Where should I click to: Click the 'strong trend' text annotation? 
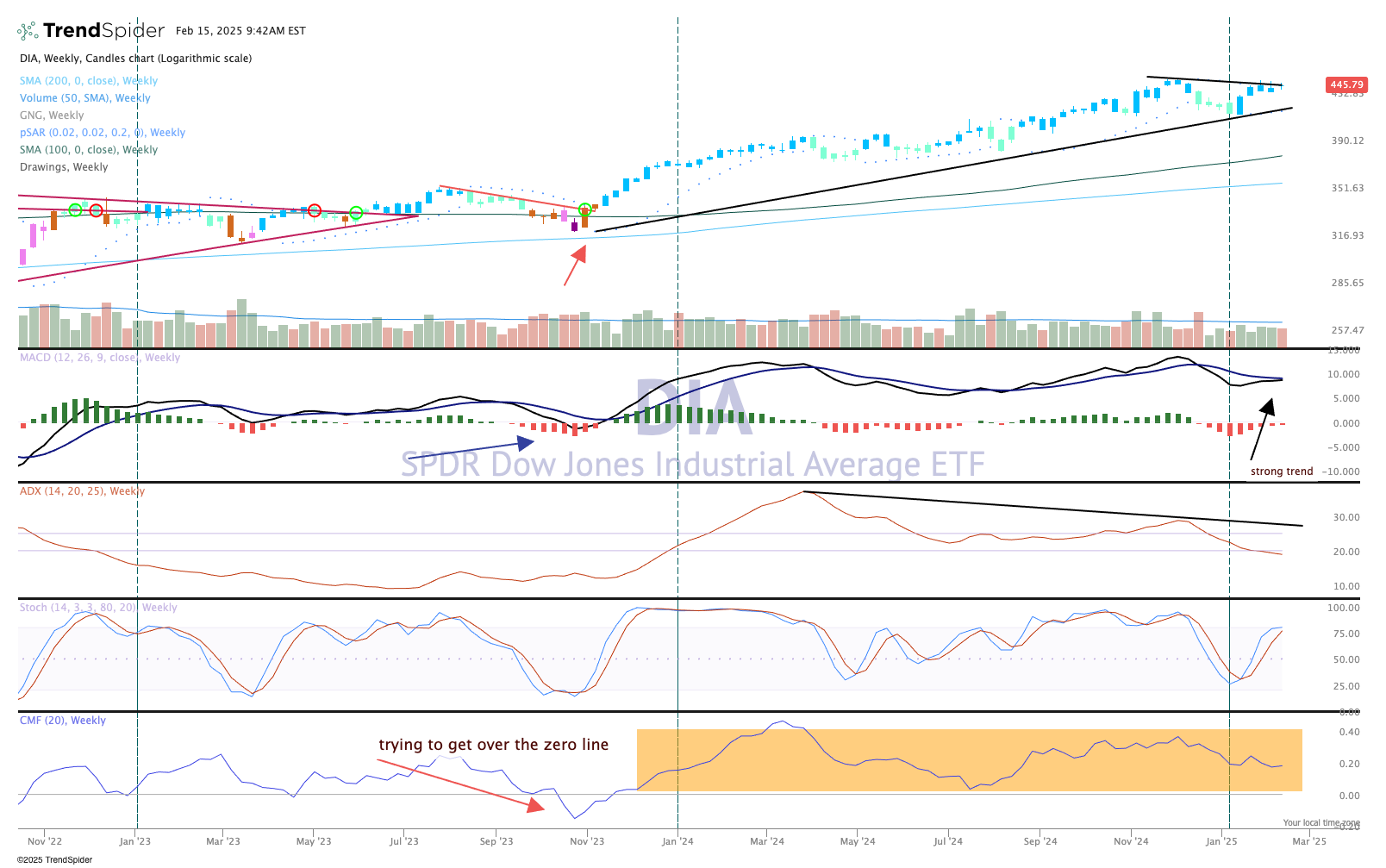point(1282,471)
